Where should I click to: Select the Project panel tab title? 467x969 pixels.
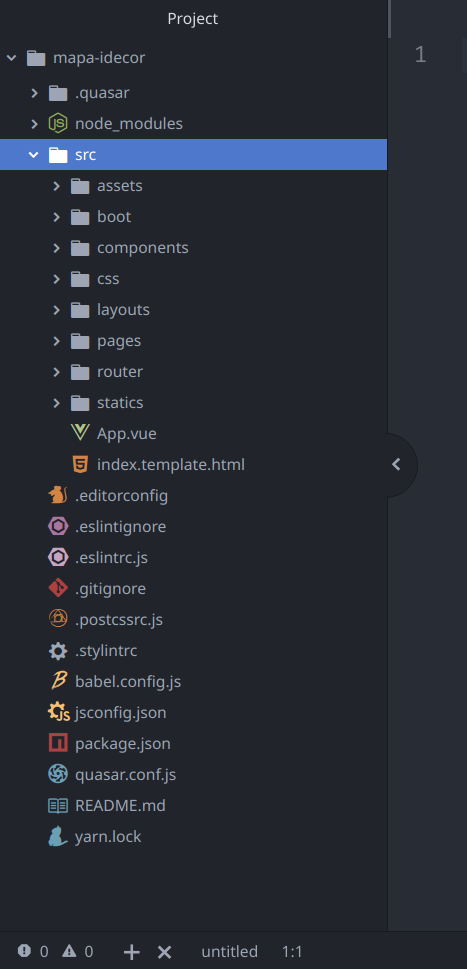click(x=193, y=19)
